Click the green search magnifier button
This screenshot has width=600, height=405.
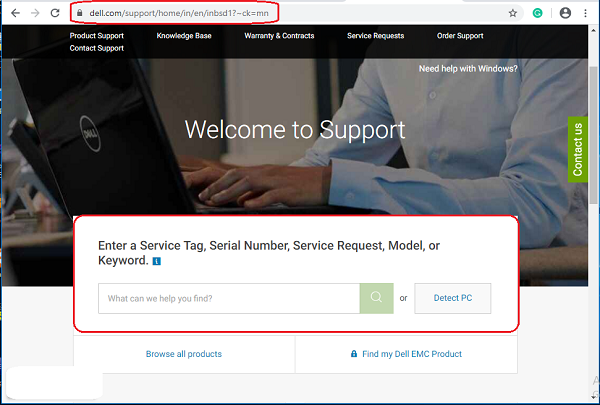(377, 298)
